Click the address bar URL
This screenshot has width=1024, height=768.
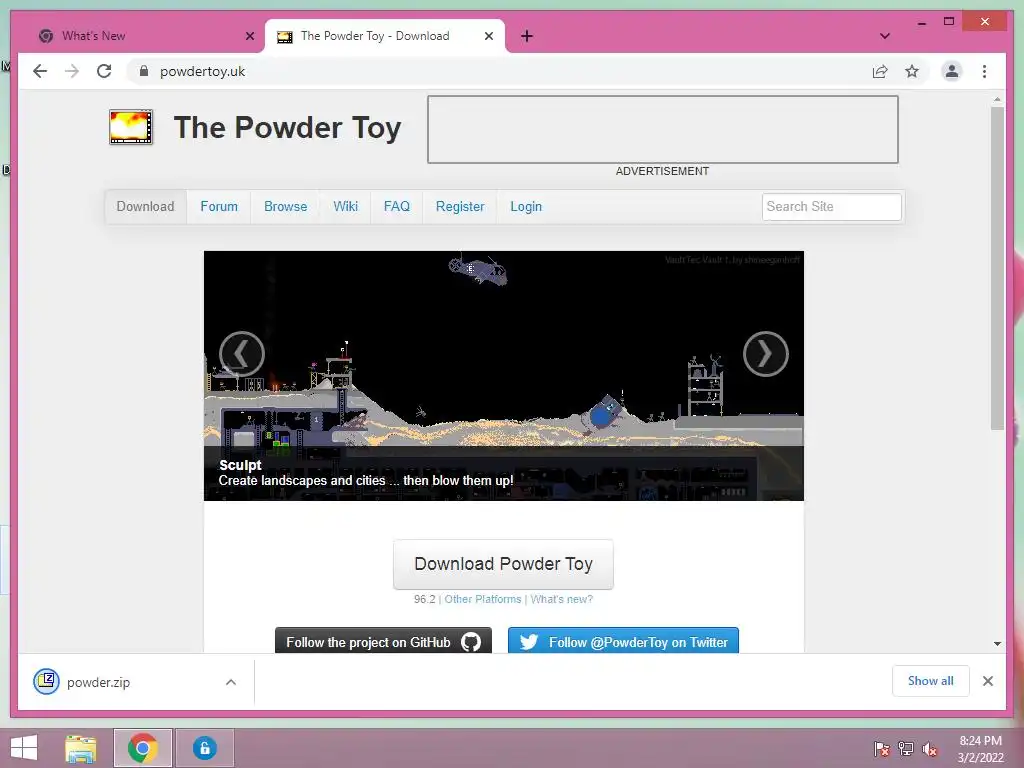pyautogui.click(x=202, y=71)
